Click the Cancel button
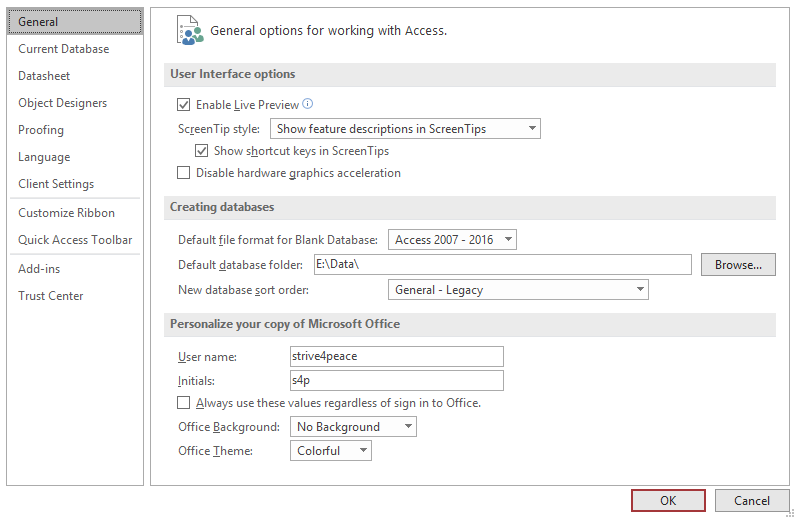 pyautogui.click(x=752, y=501)
